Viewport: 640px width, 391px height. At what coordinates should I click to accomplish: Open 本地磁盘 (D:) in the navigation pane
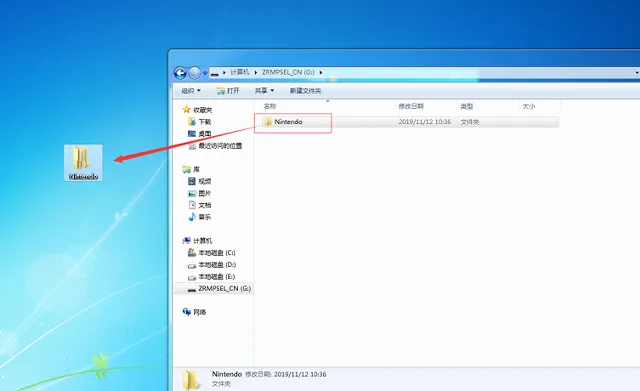[x=211, y=264]
